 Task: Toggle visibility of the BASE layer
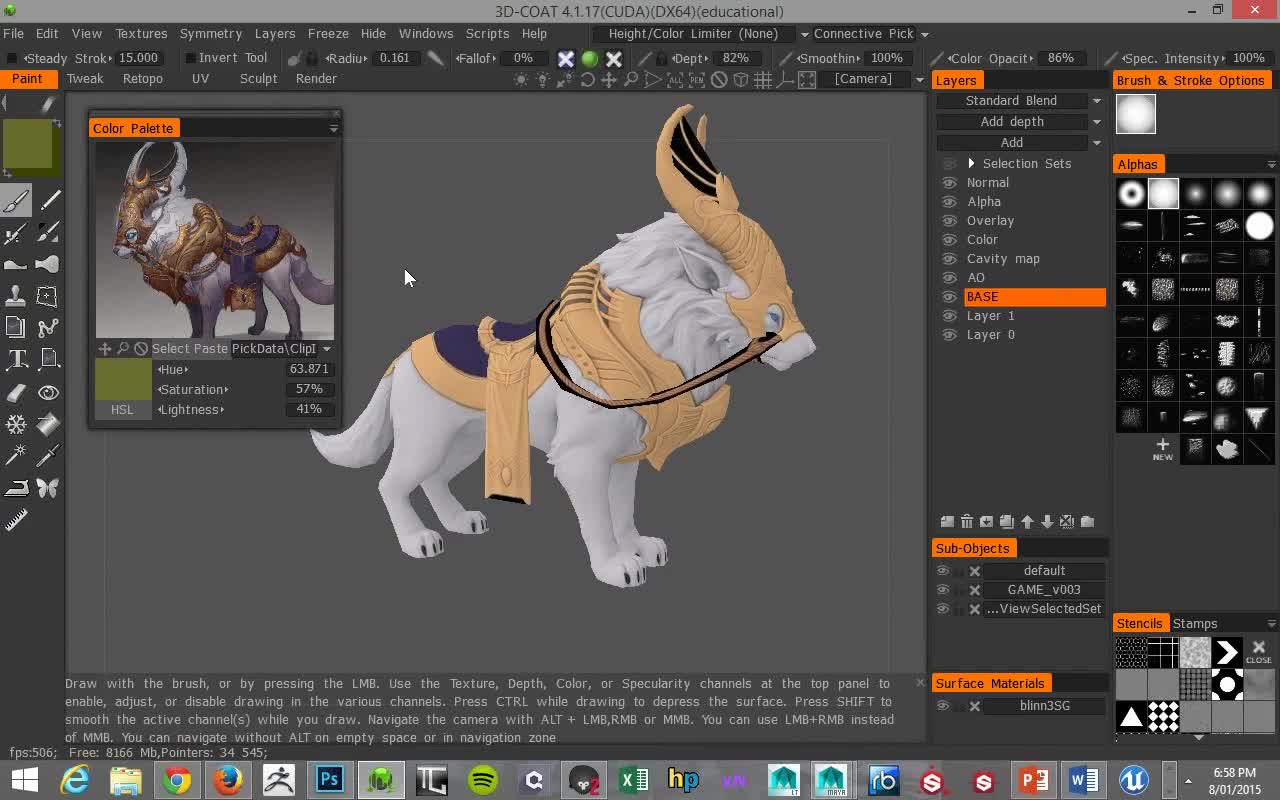(x=949, y=297)
